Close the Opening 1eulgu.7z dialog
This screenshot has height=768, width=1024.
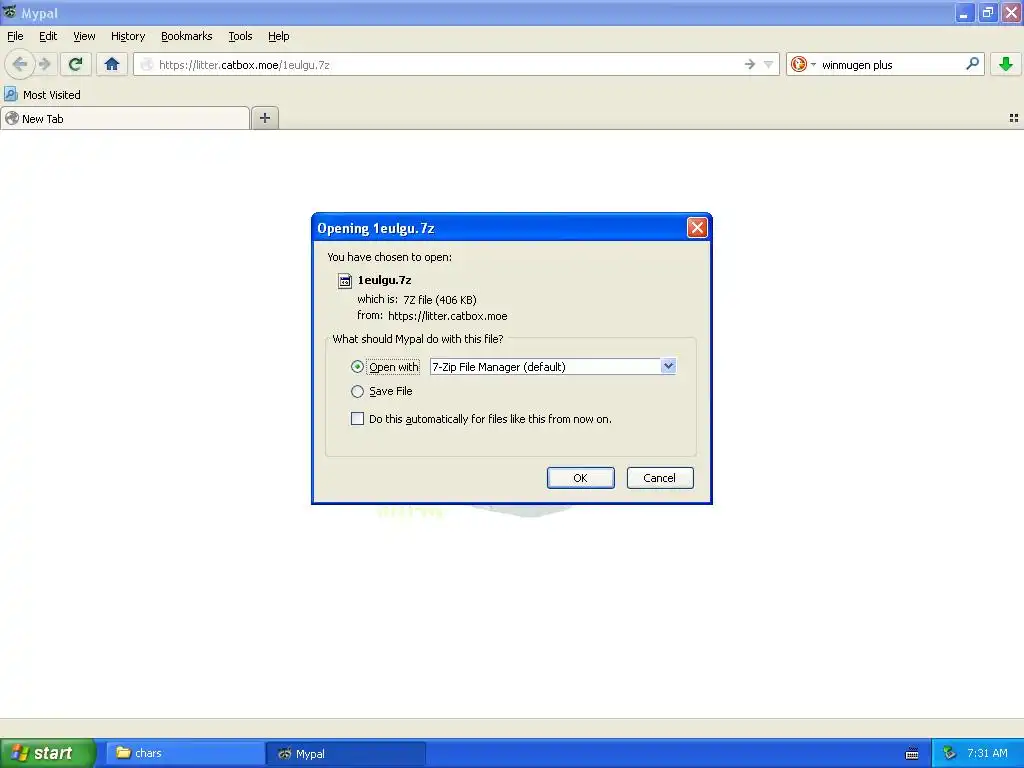(697, 228)
